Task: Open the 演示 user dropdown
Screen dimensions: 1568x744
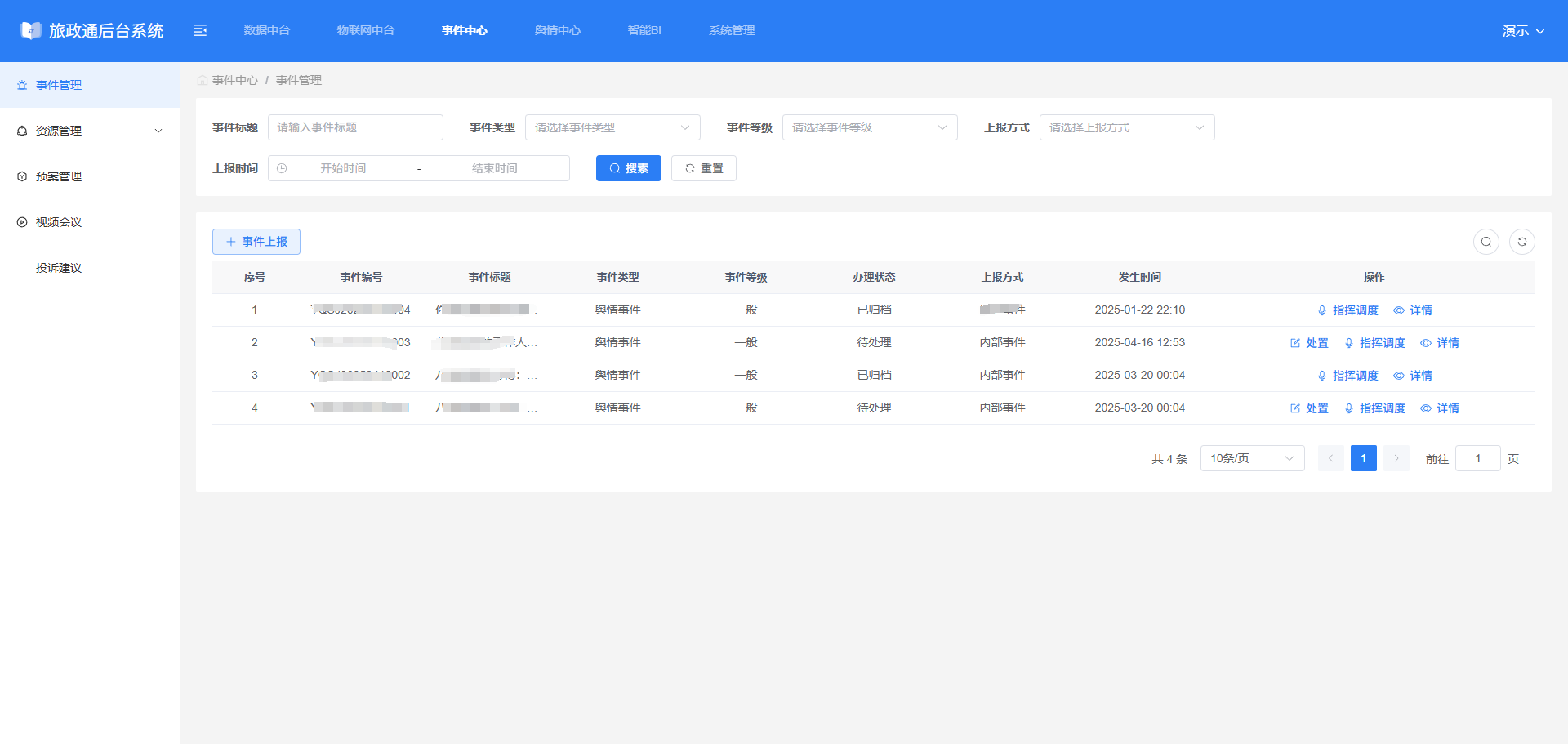Action: [x=1523, y=31]
